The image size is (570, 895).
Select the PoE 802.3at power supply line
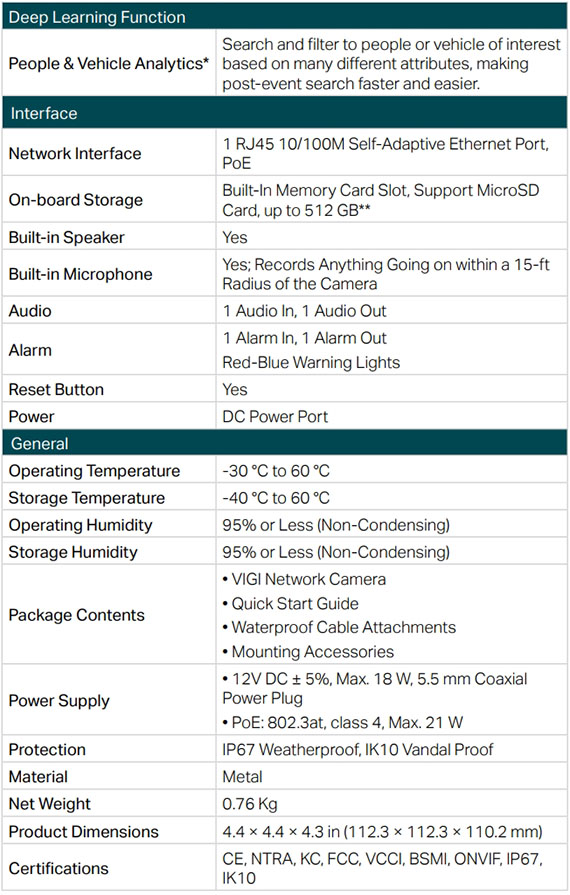[x=342, y=723]
